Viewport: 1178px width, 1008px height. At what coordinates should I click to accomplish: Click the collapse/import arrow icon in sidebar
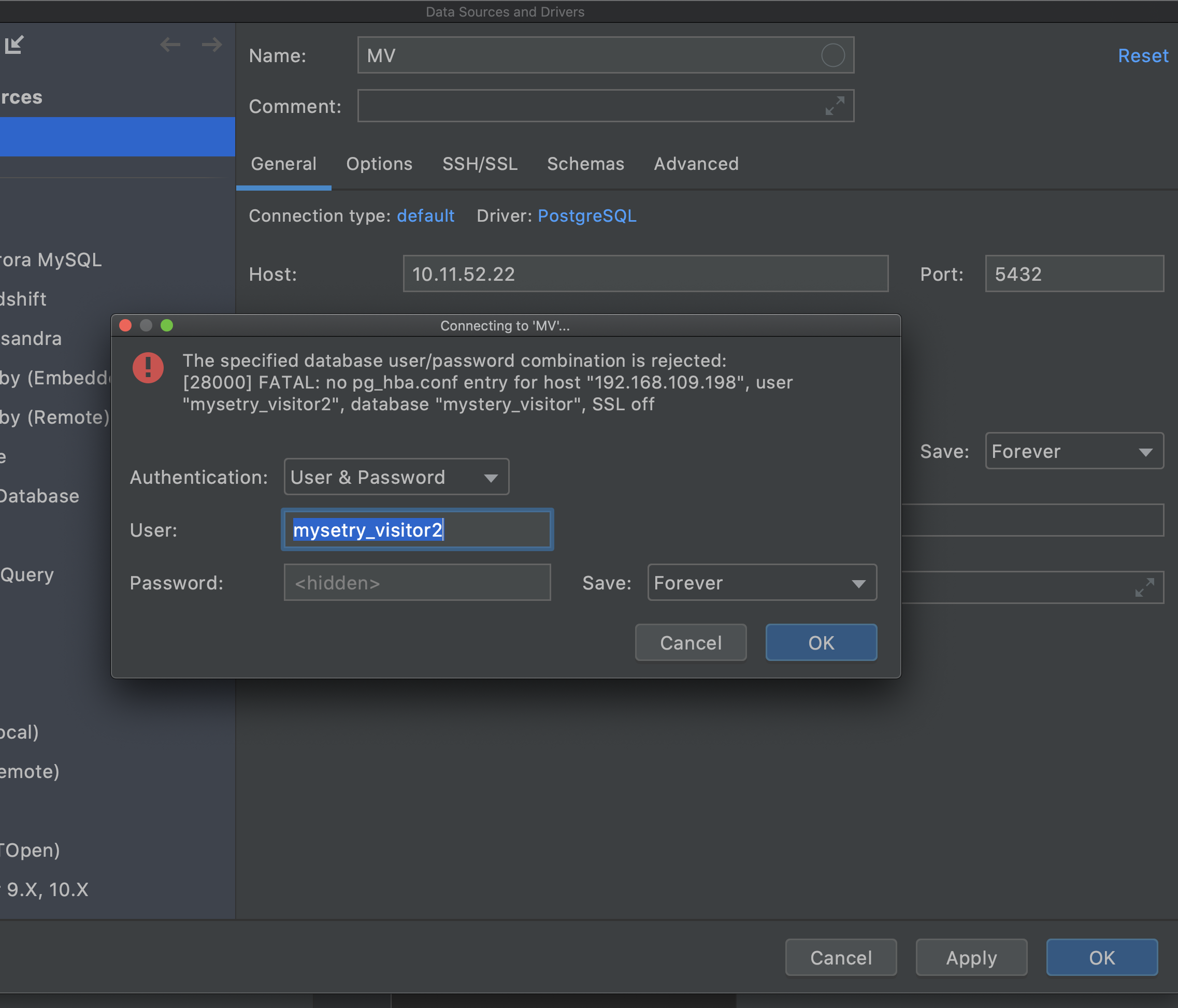[x=14, y=45]
